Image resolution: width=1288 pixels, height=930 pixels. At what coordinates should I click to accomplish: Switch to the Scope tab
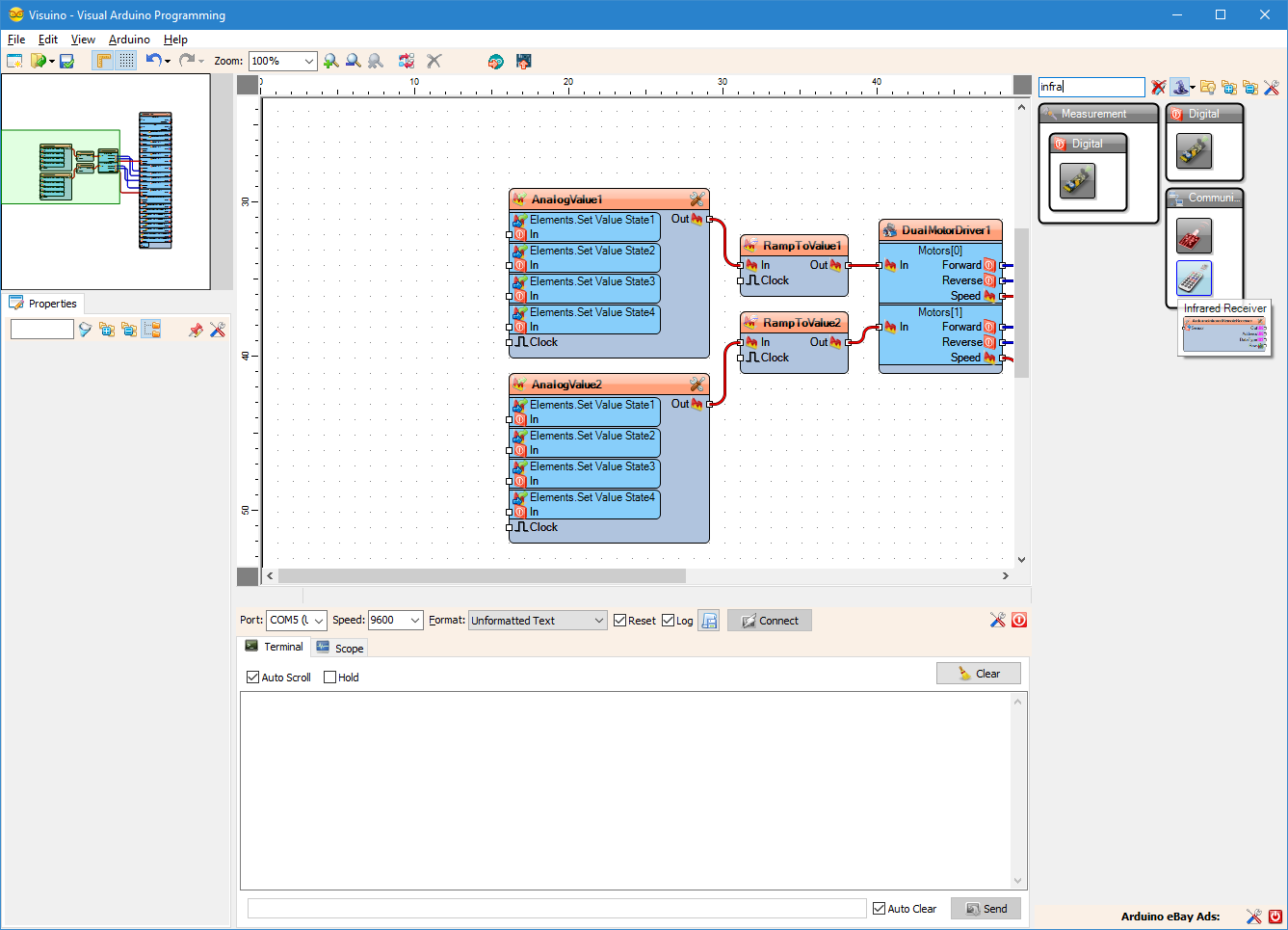[x=340, y=648]
